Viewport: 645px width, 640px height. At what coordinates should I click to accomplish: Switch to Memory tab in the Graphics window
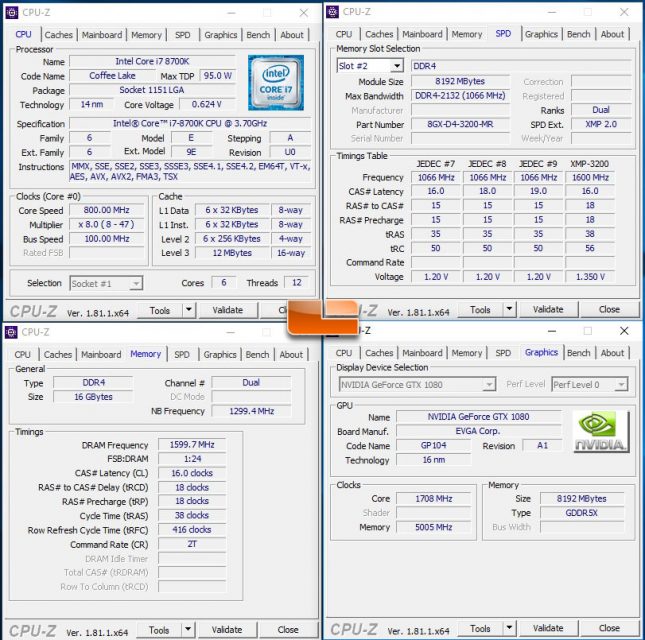(x=466, y=353)
